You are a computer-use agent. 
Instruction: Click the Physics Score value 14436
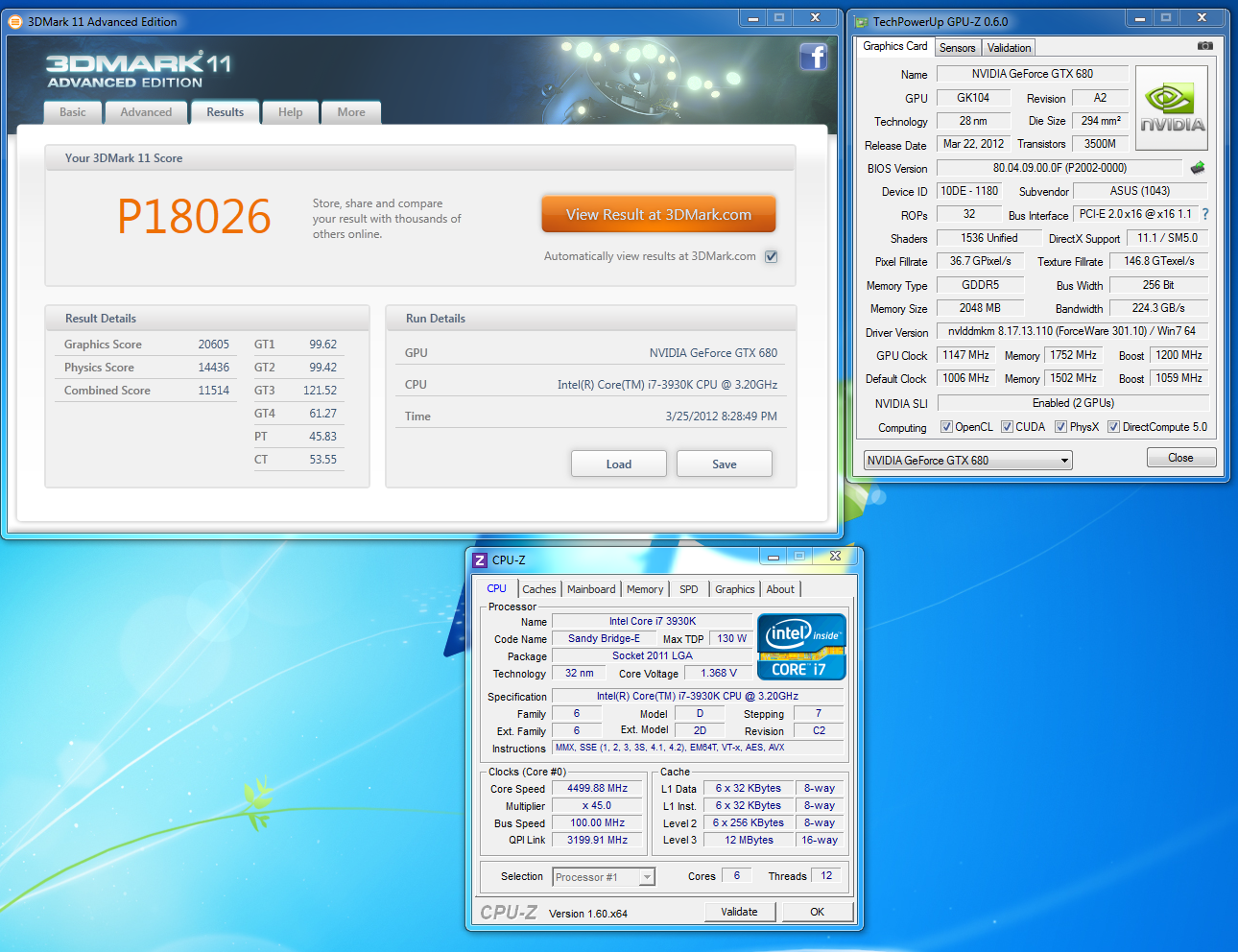point(214,368)
